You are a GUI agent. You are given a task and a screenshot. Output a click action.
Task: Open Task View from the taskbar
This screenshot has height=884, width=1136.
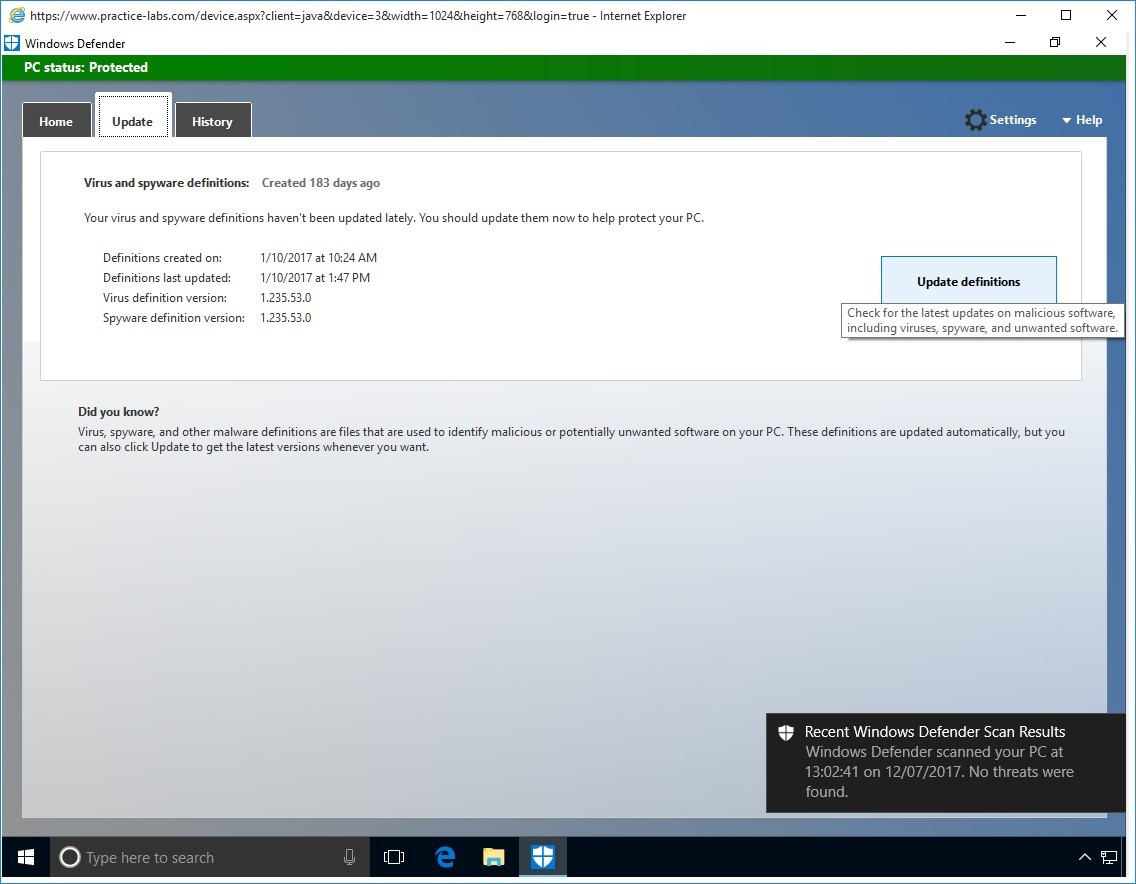(x=393, y=858)
